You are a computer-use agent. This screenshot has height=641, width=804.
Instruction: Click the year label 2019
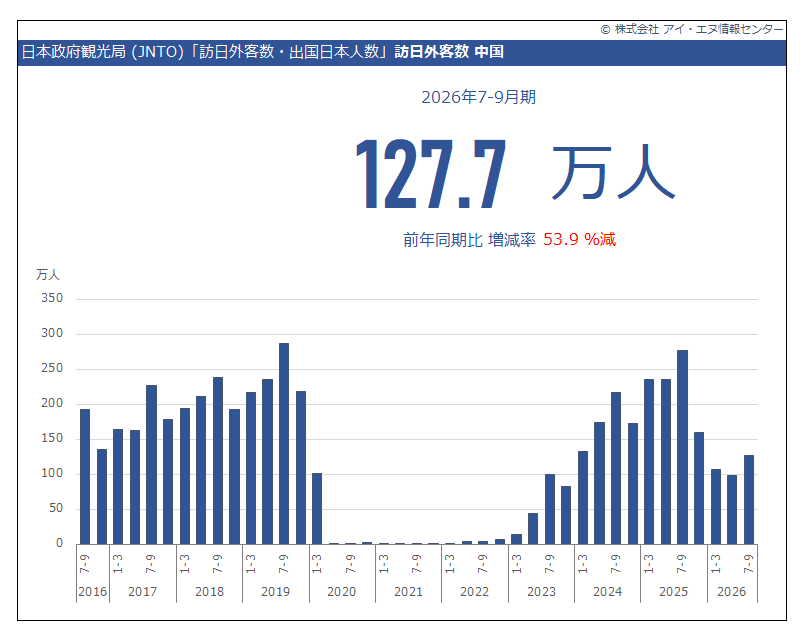click(x=275, y=592)
